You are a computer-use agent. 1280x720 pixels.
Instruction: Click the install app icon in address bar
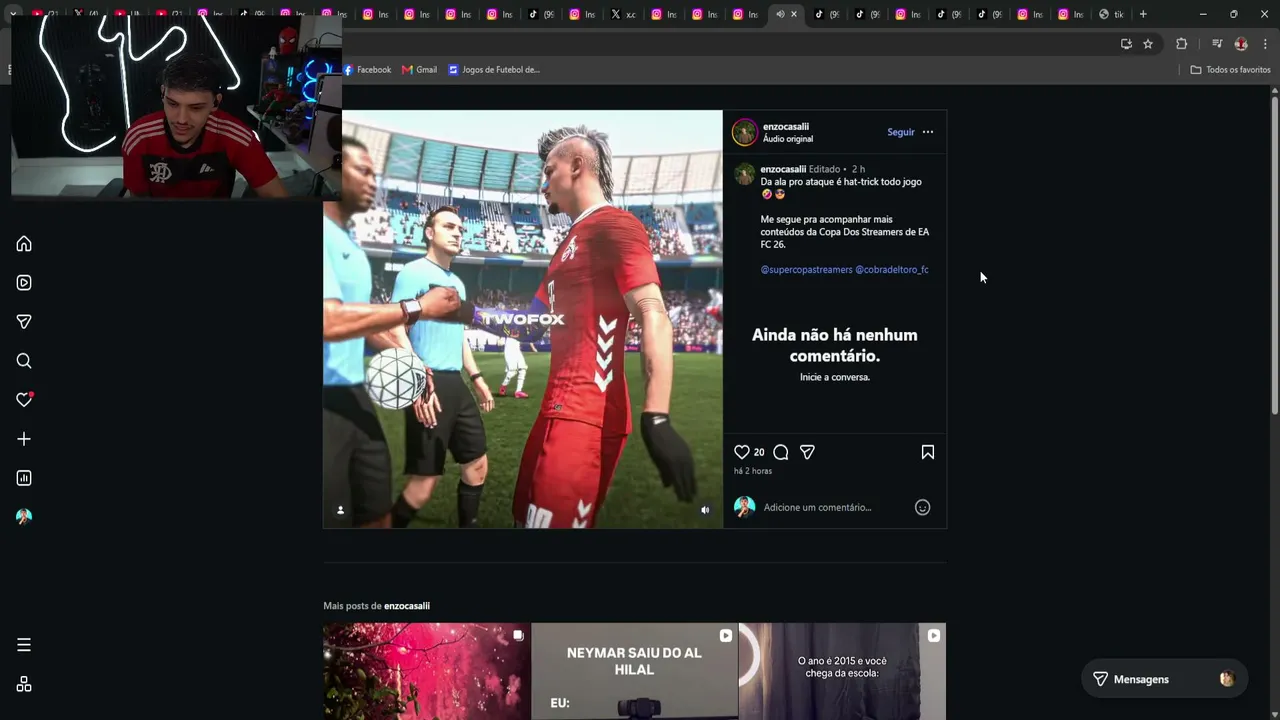point(1126,44)
